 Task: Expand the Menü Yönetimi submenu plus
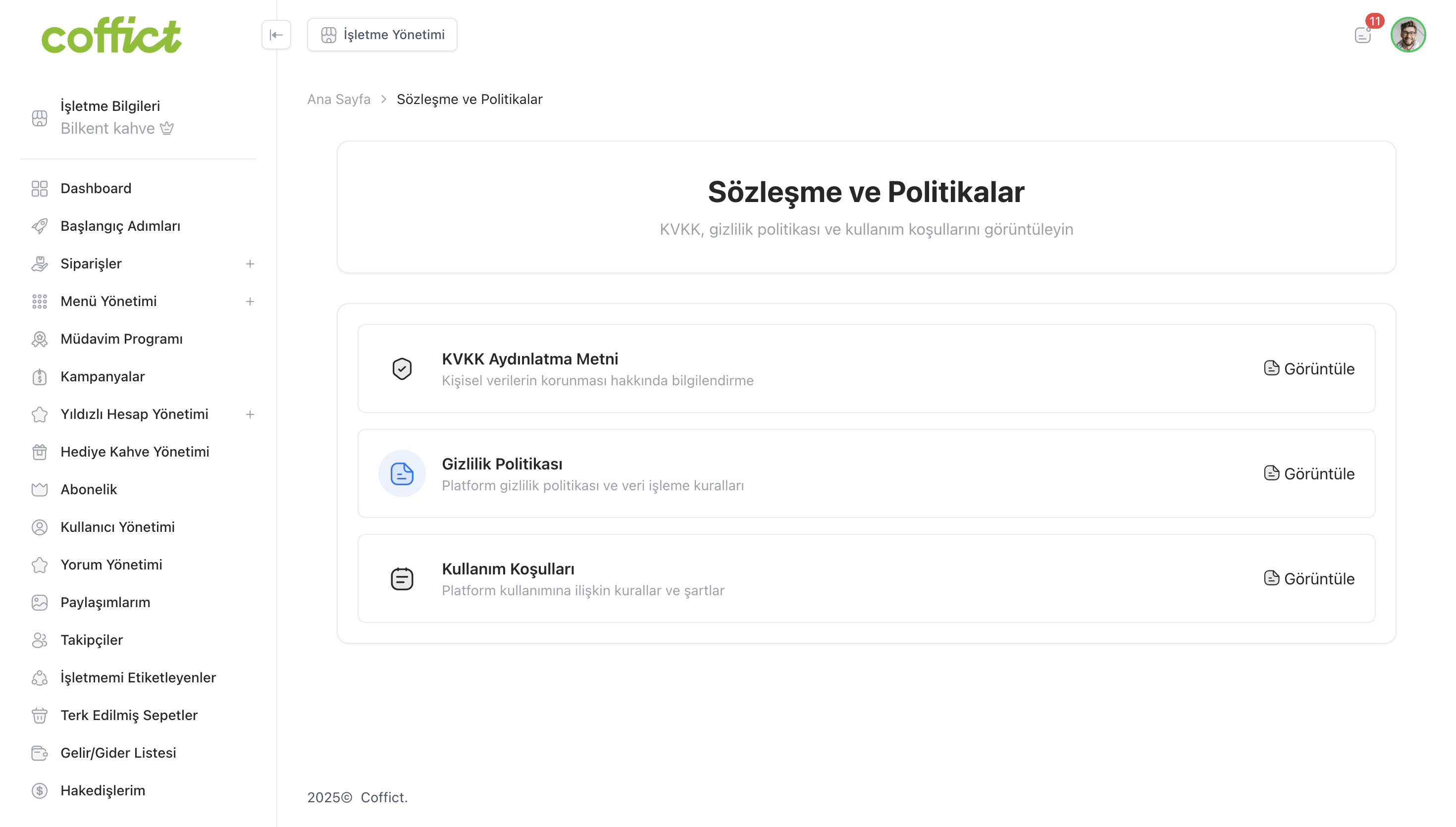tap(250, 302)
